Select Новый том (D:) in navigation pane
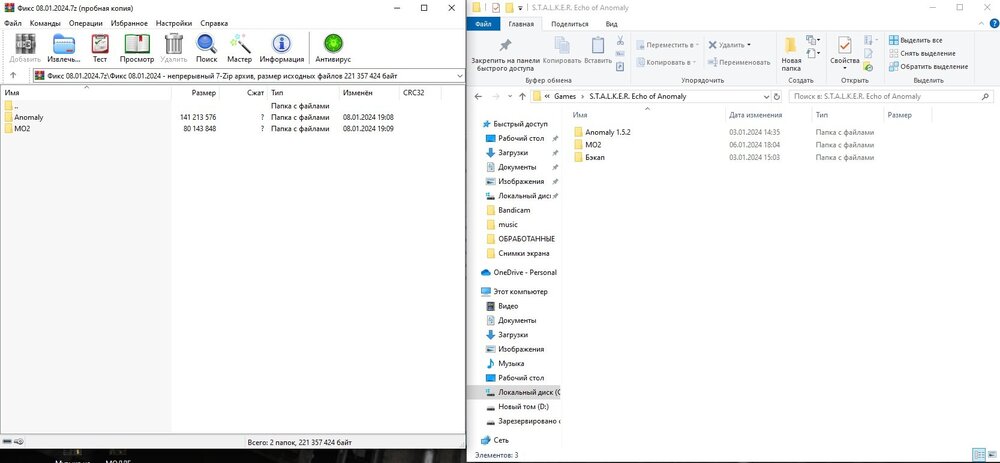The width and height of the screenshot is (1000, 463). click(x=520, y=407)
